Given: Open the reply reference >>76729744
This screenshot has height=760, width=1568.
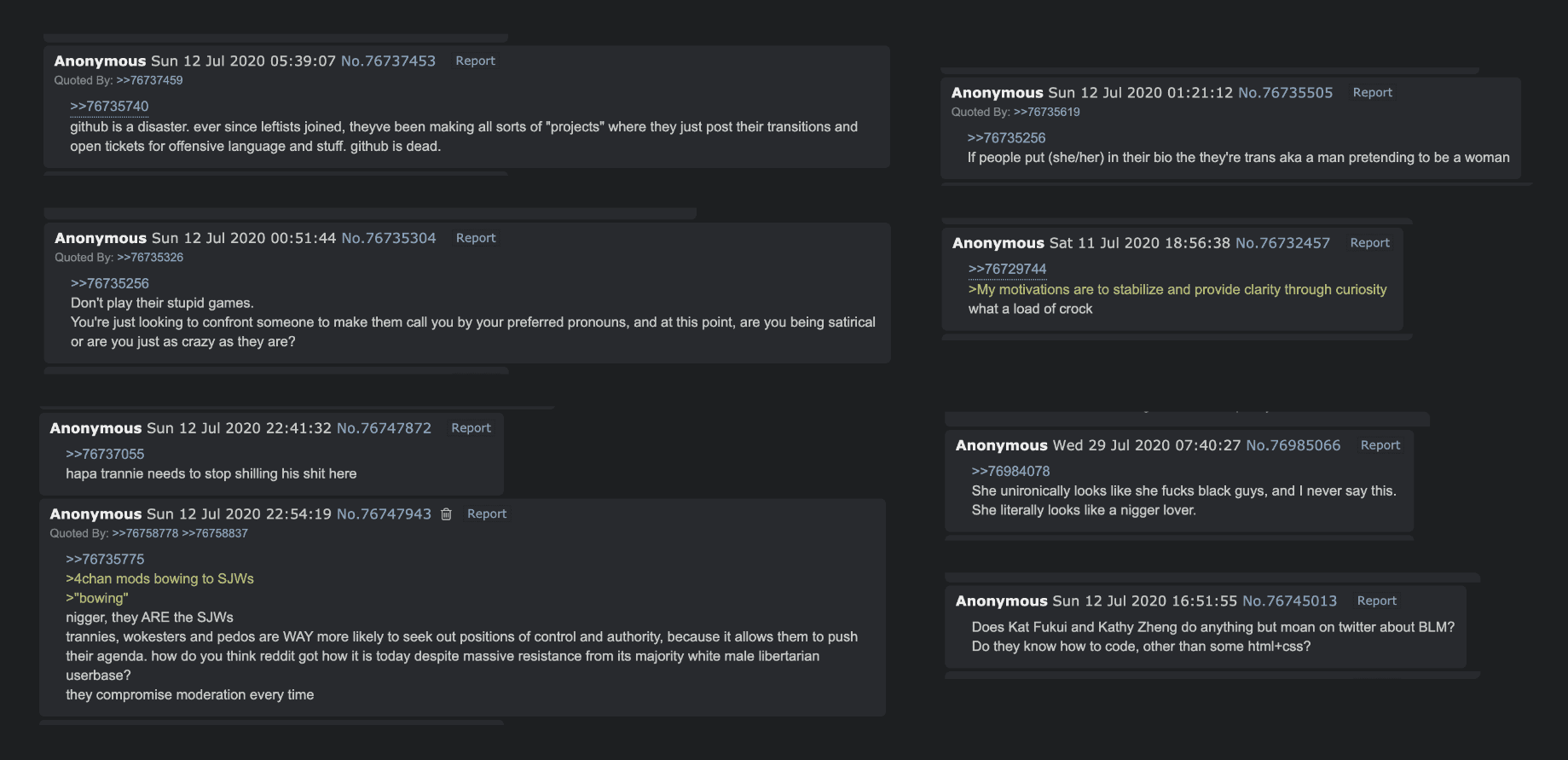Looking at the screenshot, I should tap(1007, 270).
